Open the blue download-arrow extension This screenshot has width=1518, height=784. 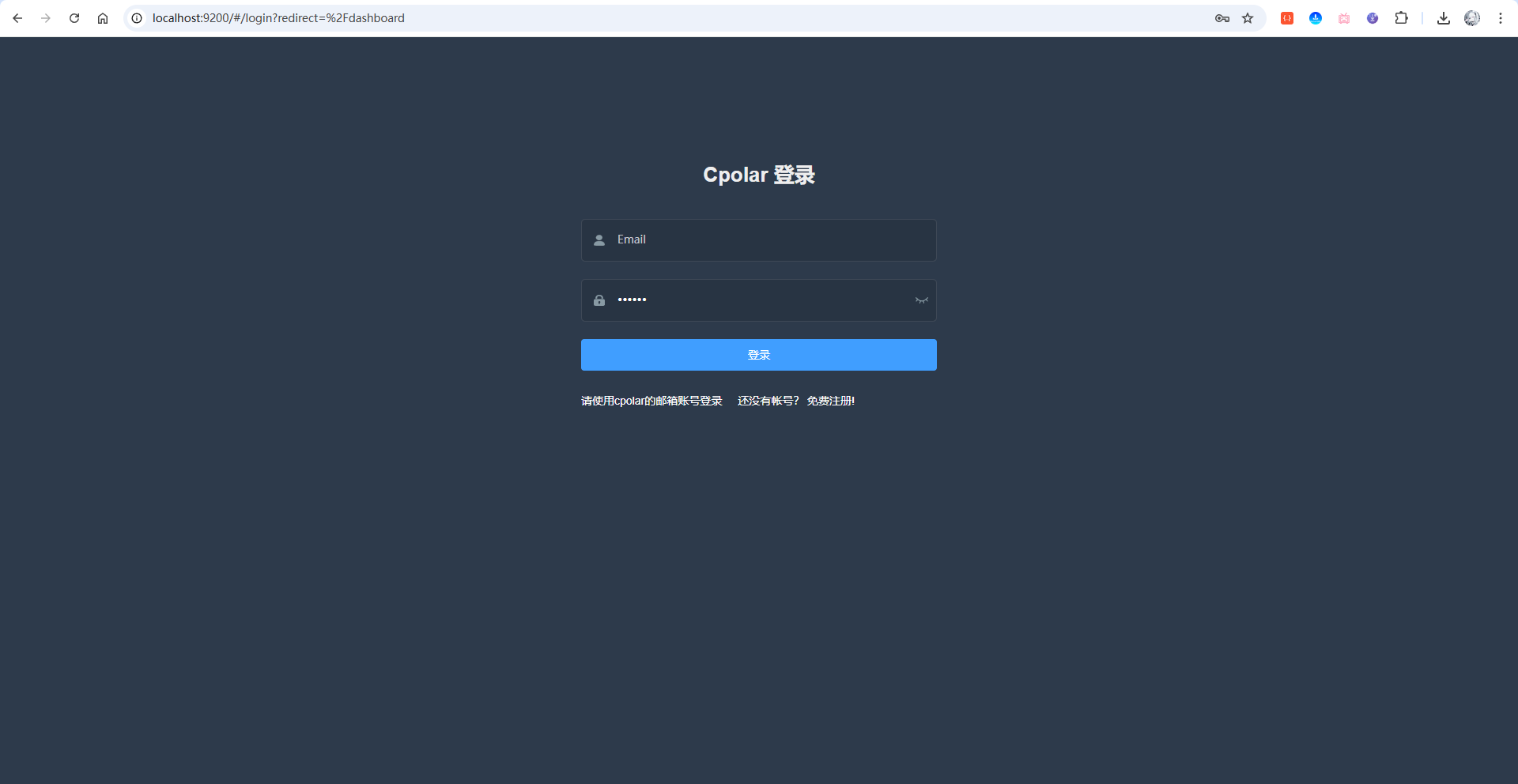click(x=1316, y=18)
